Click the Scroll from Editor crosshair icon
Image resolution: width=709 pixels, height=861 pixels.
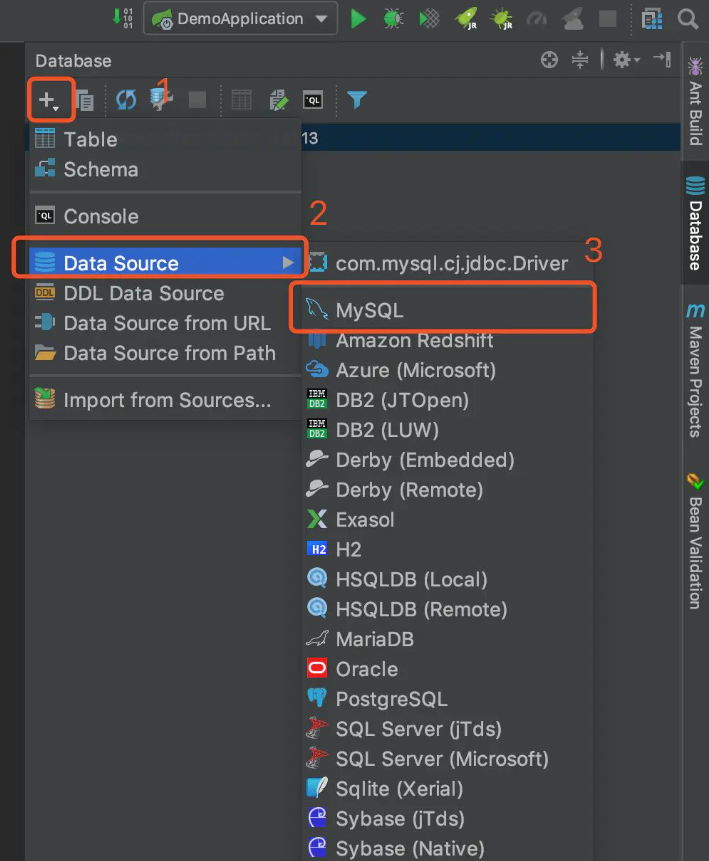point(549,59)
